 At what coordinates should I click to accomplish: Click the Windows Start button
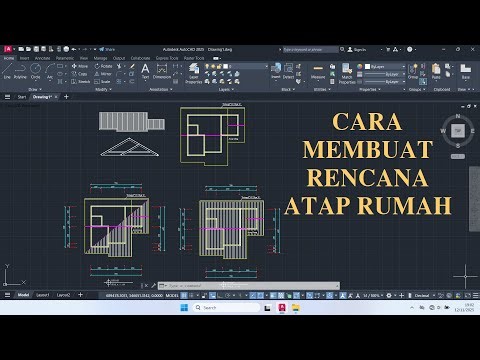click(x=184, y=308)
